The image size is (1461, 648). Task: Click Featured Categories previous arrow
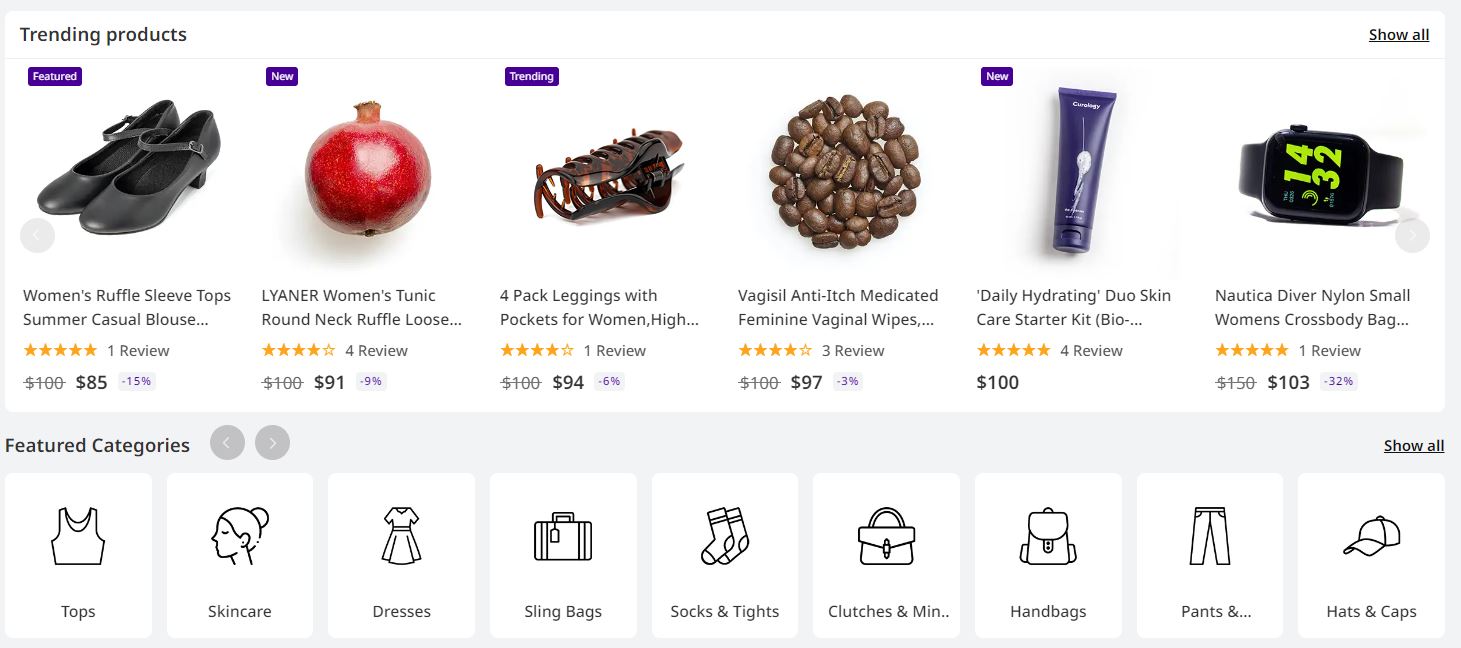pos(227,443)
